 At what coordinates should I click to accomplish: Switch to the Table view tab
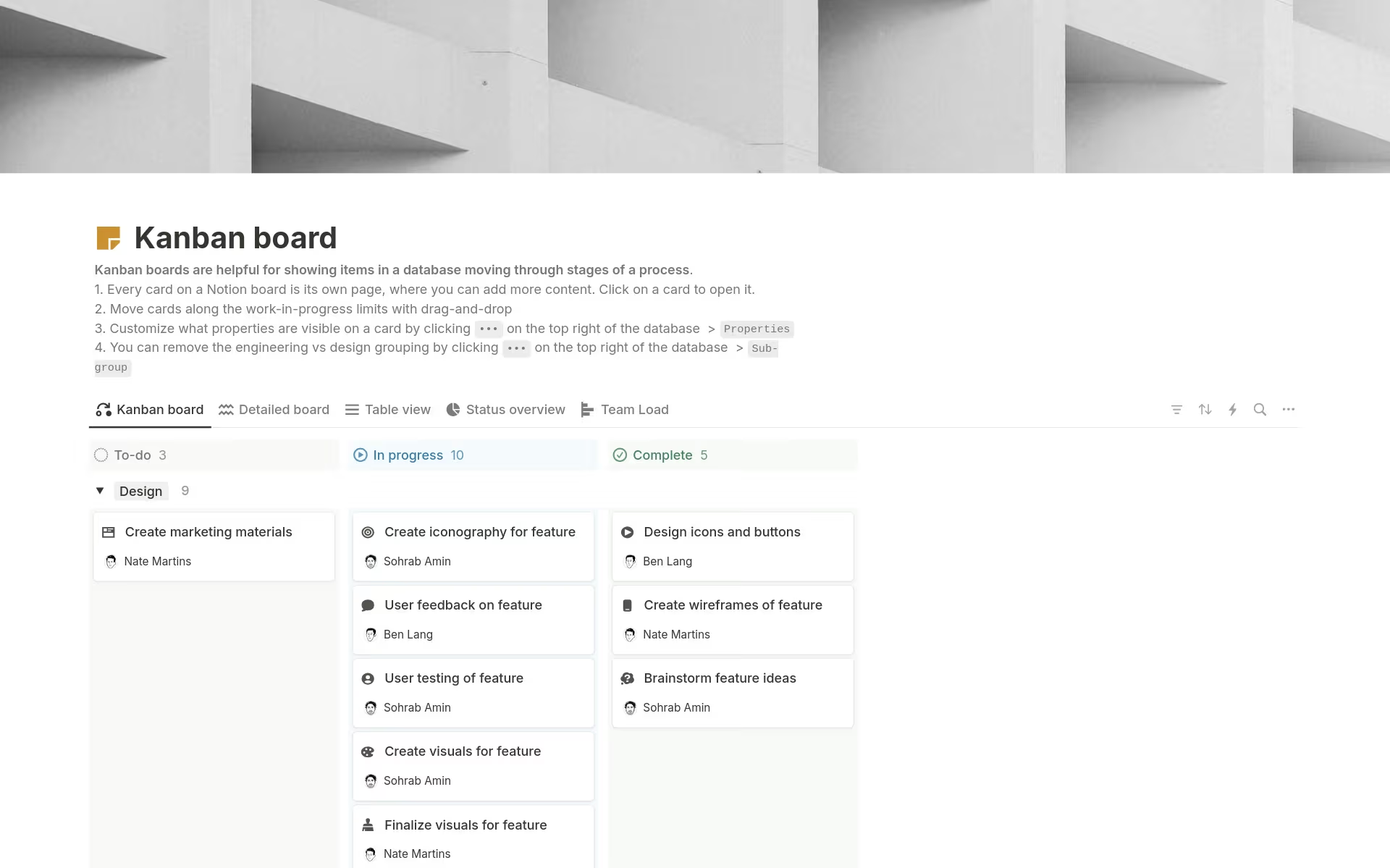(x=397, y=409)
